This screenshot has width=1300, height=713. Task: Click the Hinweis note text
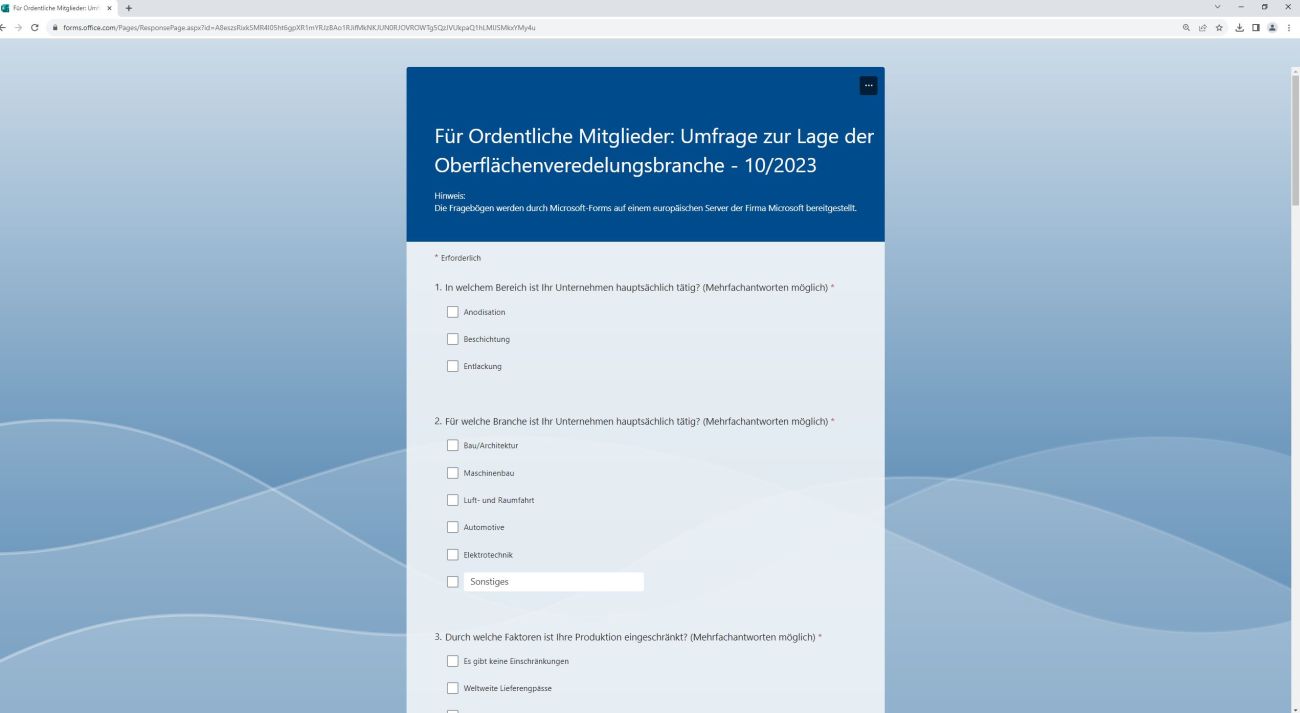[x=645, y=202]
